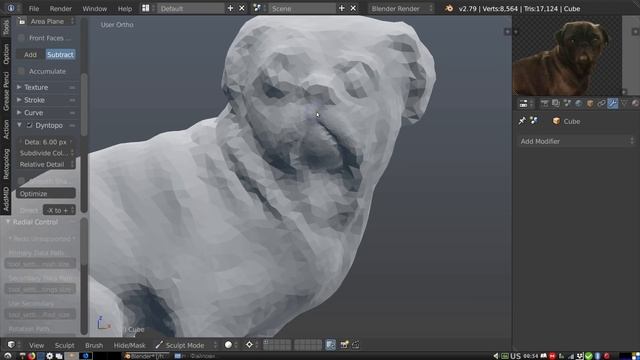Click the scene icon next to pin

pos(533,120)
